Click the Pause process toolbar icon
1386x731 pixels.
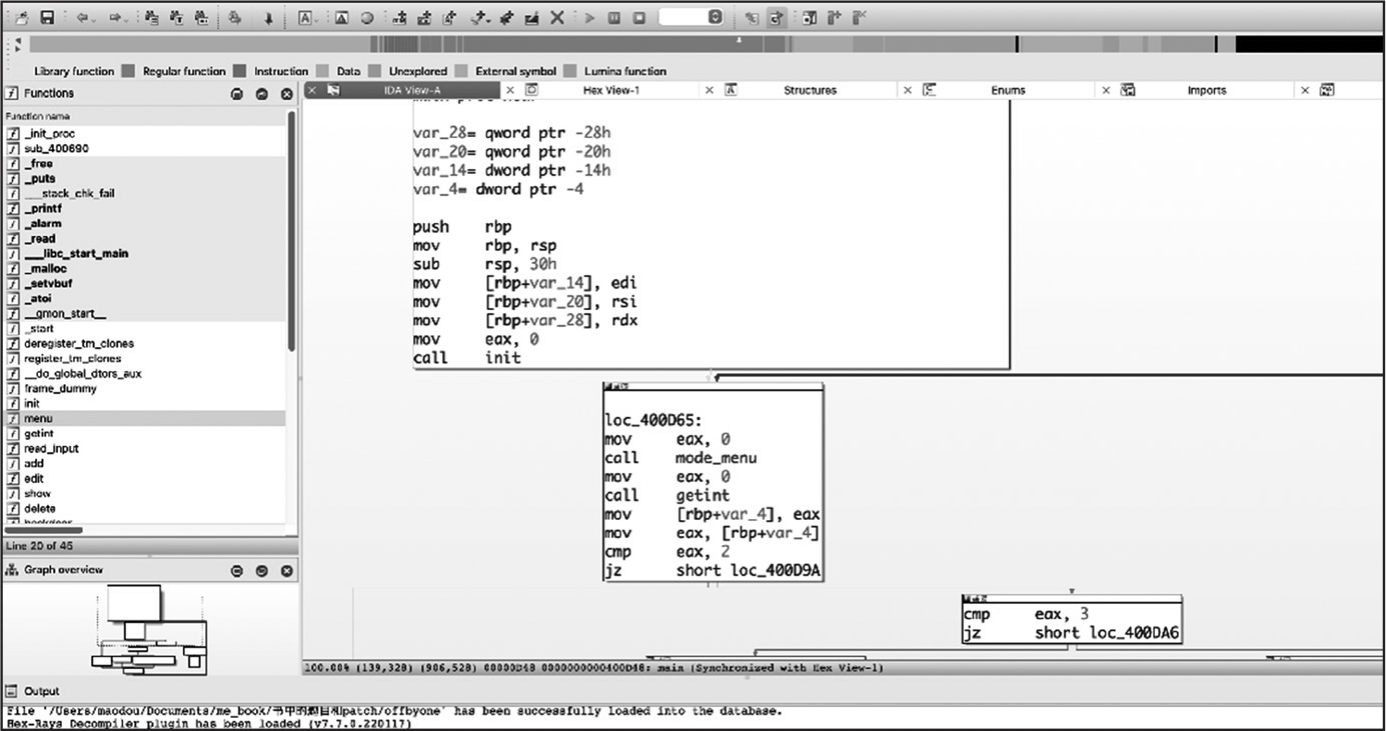pyautogui.click(x=614, y=18)
